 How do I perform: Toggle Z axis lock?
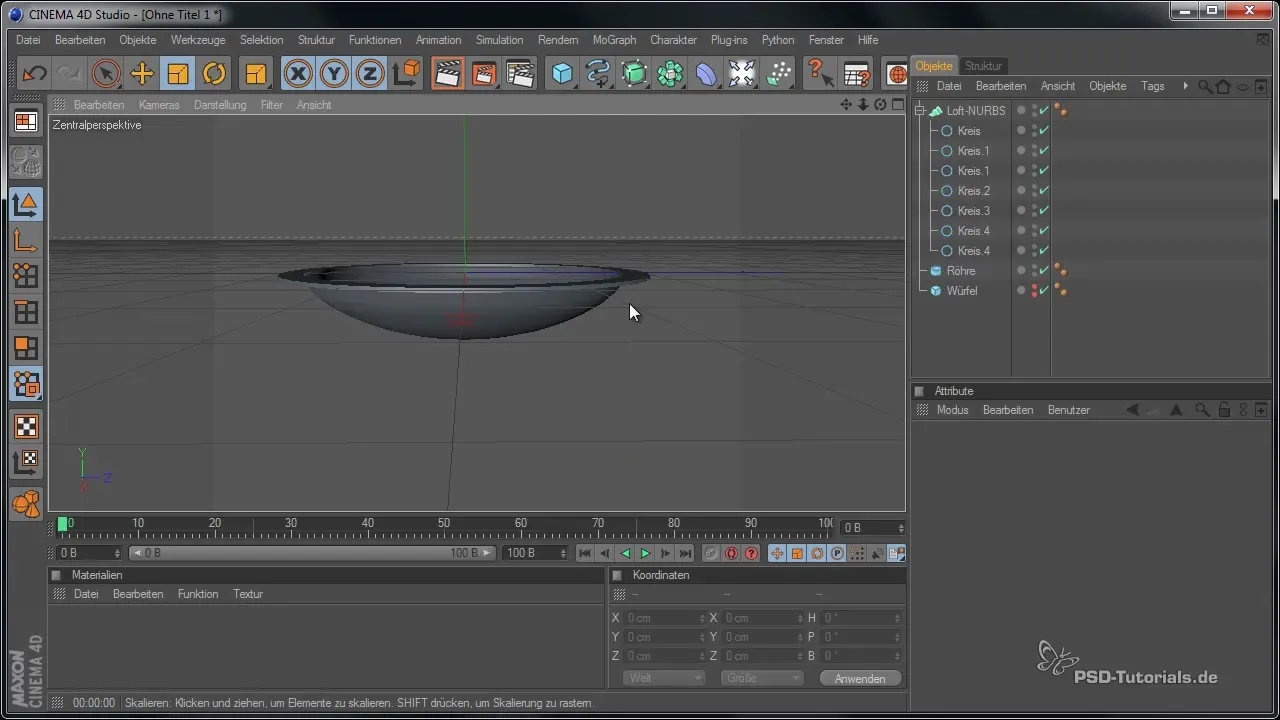pos(370,73)
